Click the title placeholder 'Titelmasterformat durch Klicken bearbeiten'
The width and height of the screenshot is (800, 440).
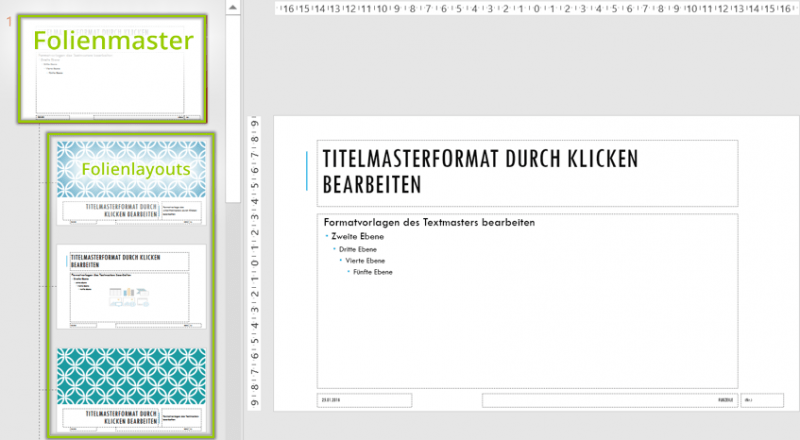(527, 173)
